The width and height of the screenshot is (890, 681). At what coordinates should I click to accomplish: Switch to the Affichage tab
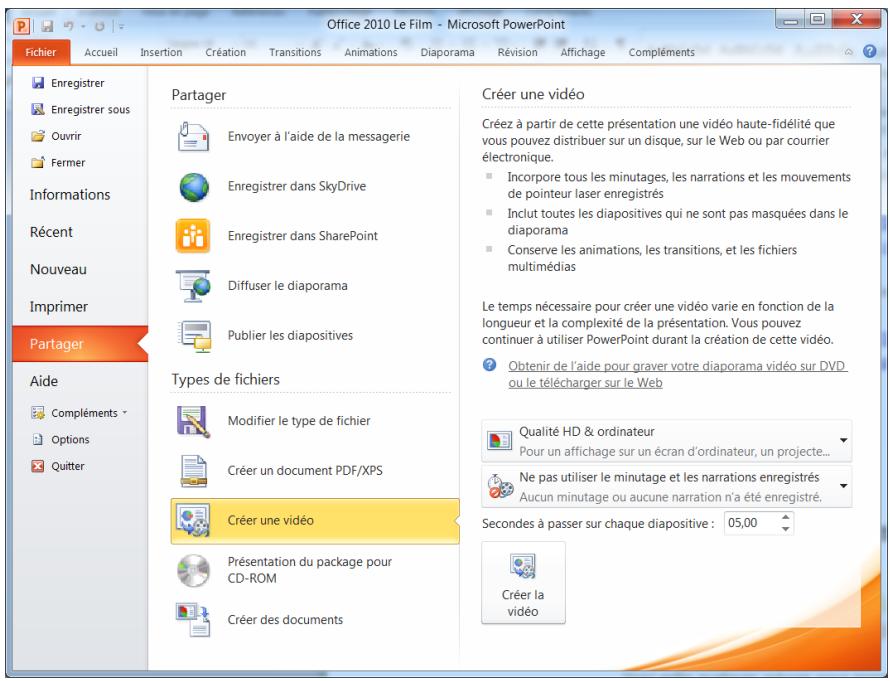click(582, 52)
